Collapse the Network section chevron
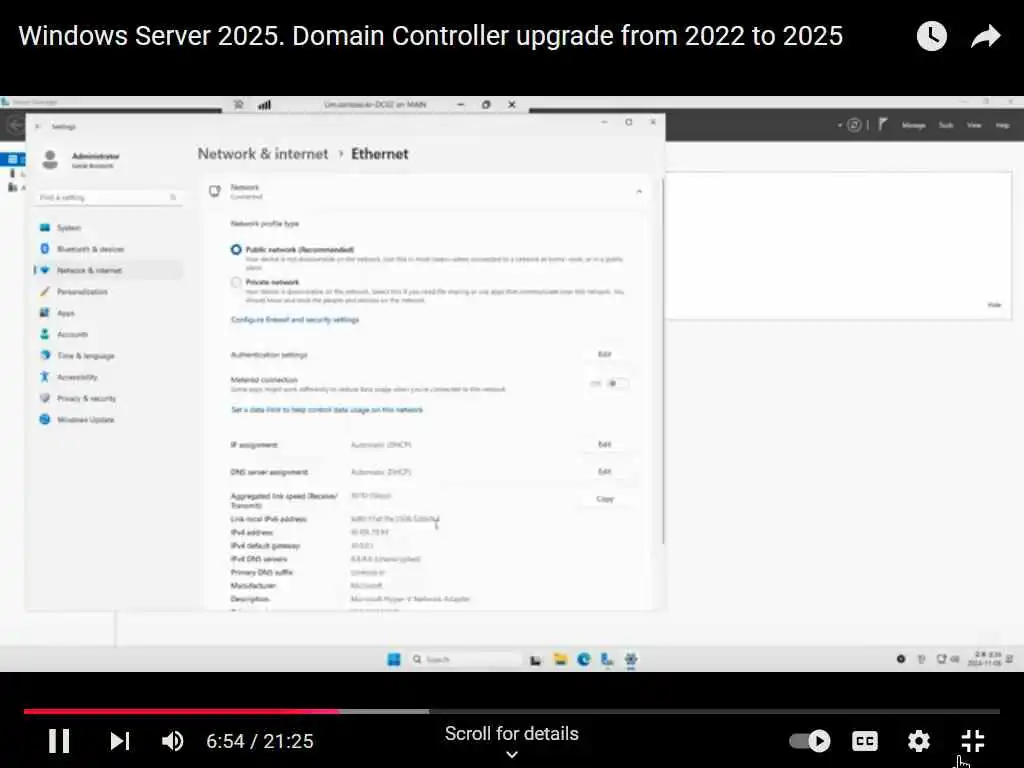The image size is (1024, 768). (x=639, y=191)
